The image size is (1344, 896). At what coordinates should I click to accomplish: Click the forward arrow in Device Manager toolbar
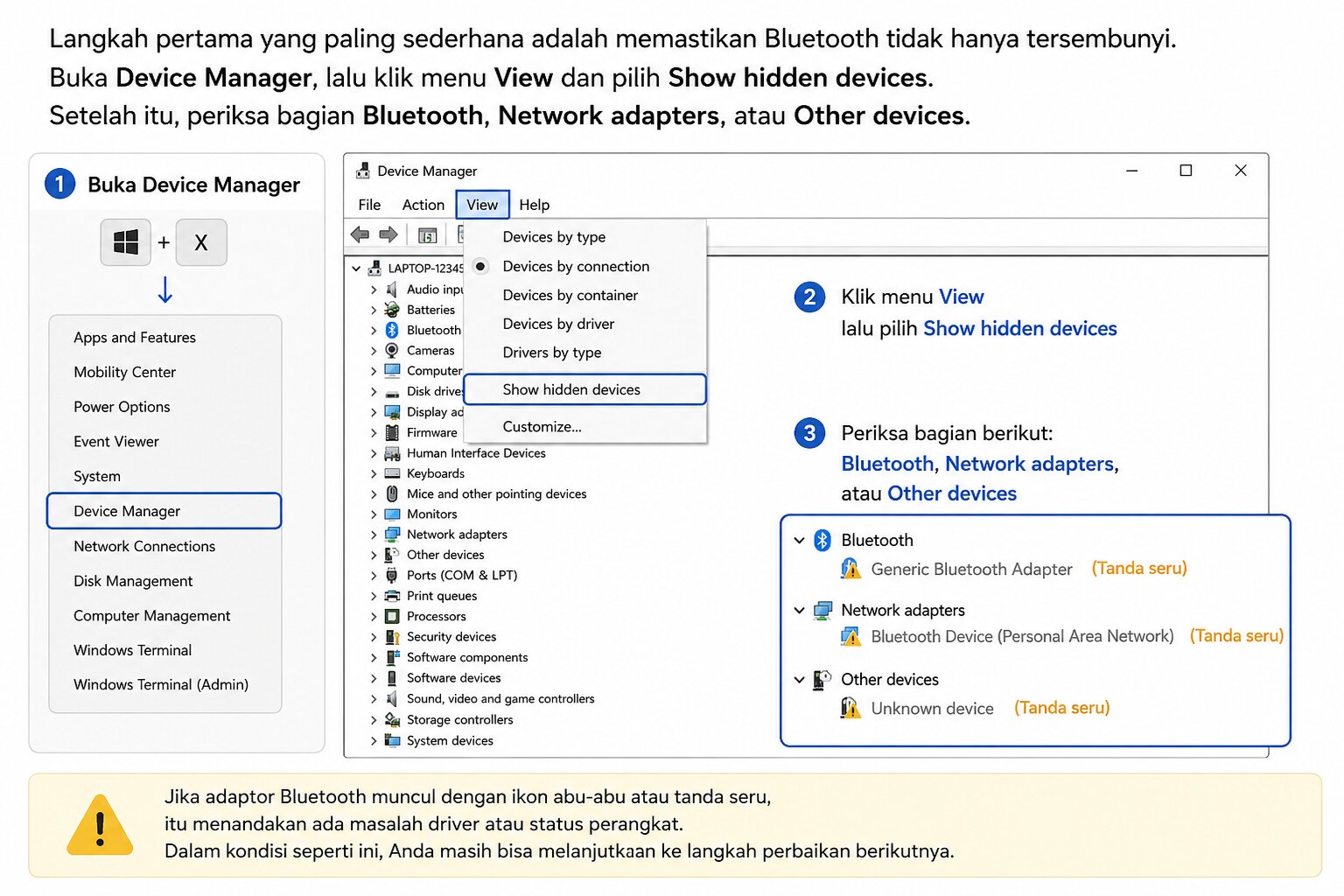tap(388, 234)
